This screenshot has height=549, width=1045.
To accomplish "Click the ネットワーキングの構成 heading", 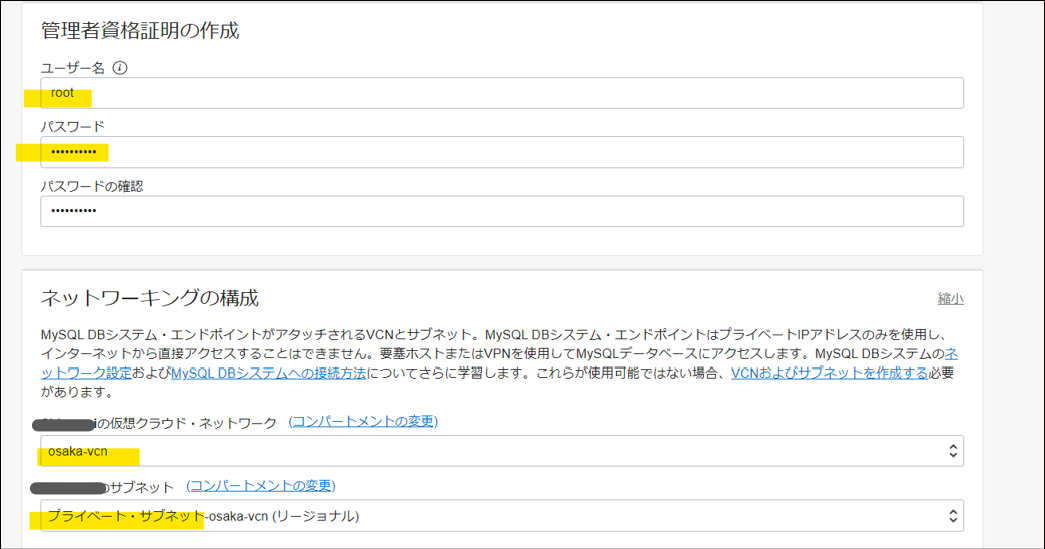I will click(x=149, y=298).
